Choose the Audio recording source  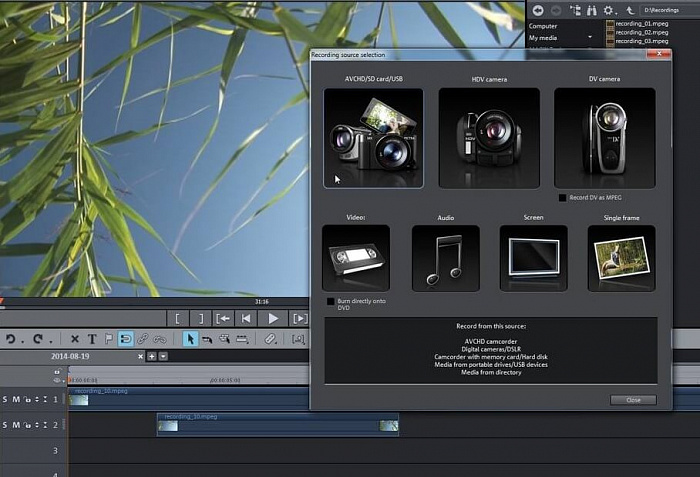click(446, 258)
